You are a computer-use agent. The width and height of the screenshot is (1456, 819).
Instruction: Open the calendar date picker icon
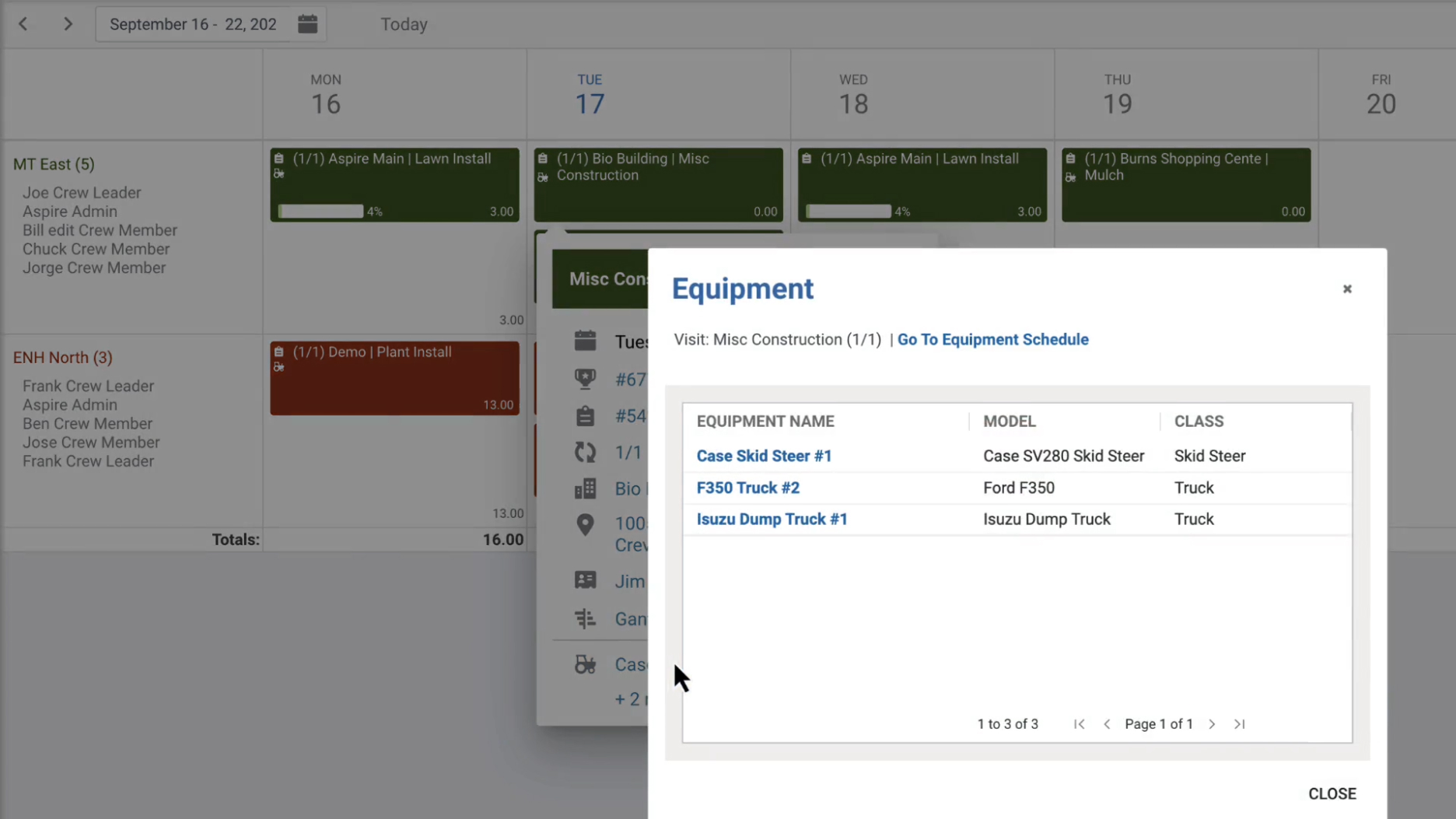click(x=307, y=24)
